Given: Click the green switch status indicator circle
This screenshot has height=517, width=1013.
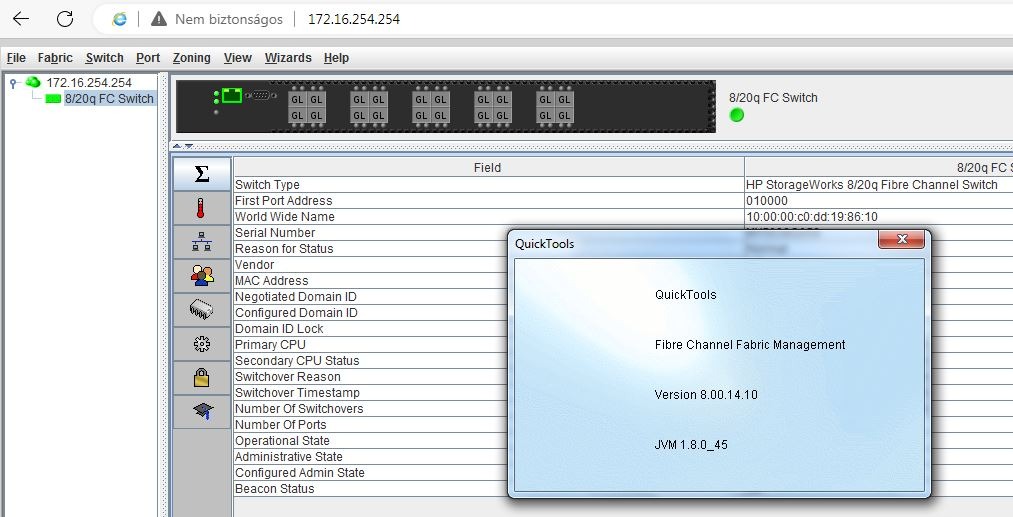Looking at the screenshot, I should click(736, 115).
